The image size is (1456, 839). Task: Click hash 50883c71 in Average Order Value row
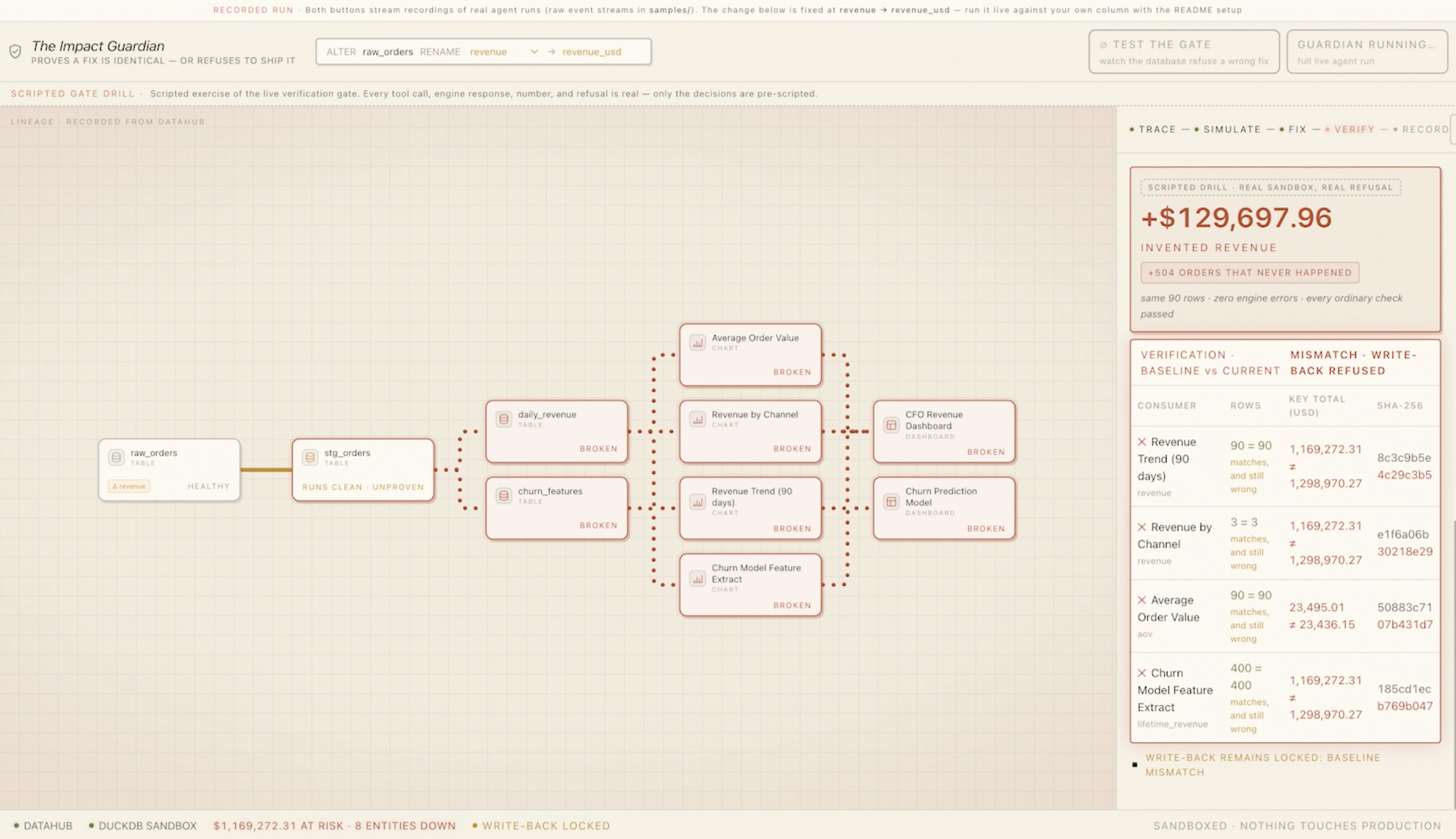(x=1404, y=607)
